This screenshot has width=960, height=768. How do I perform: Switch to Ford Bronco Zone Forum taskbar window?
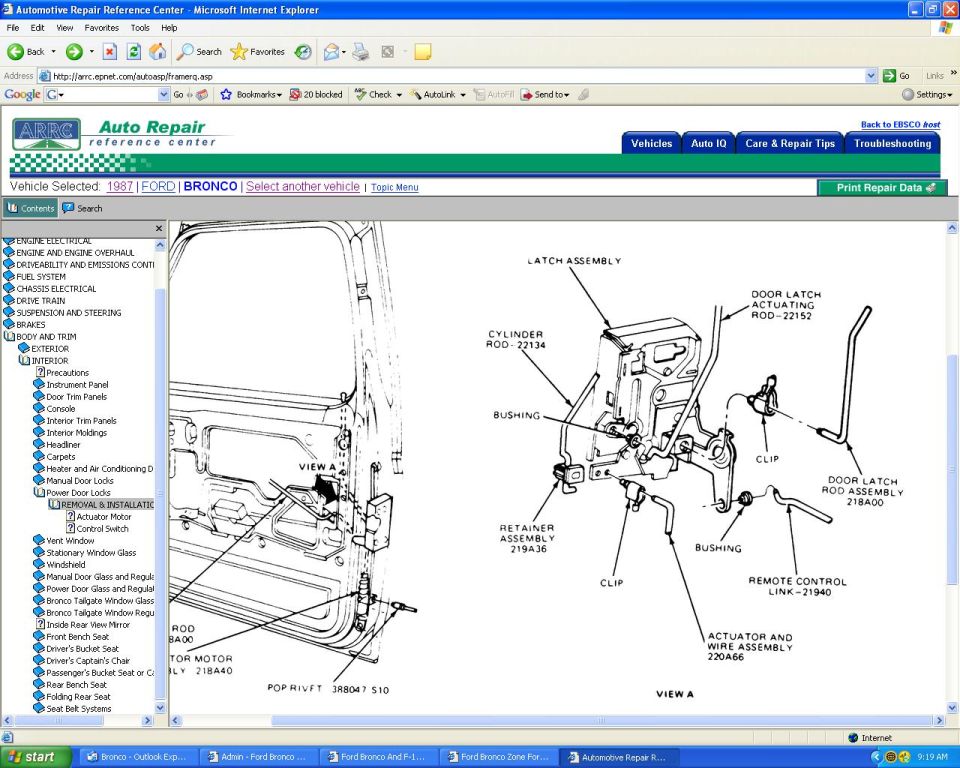point(501,757)
